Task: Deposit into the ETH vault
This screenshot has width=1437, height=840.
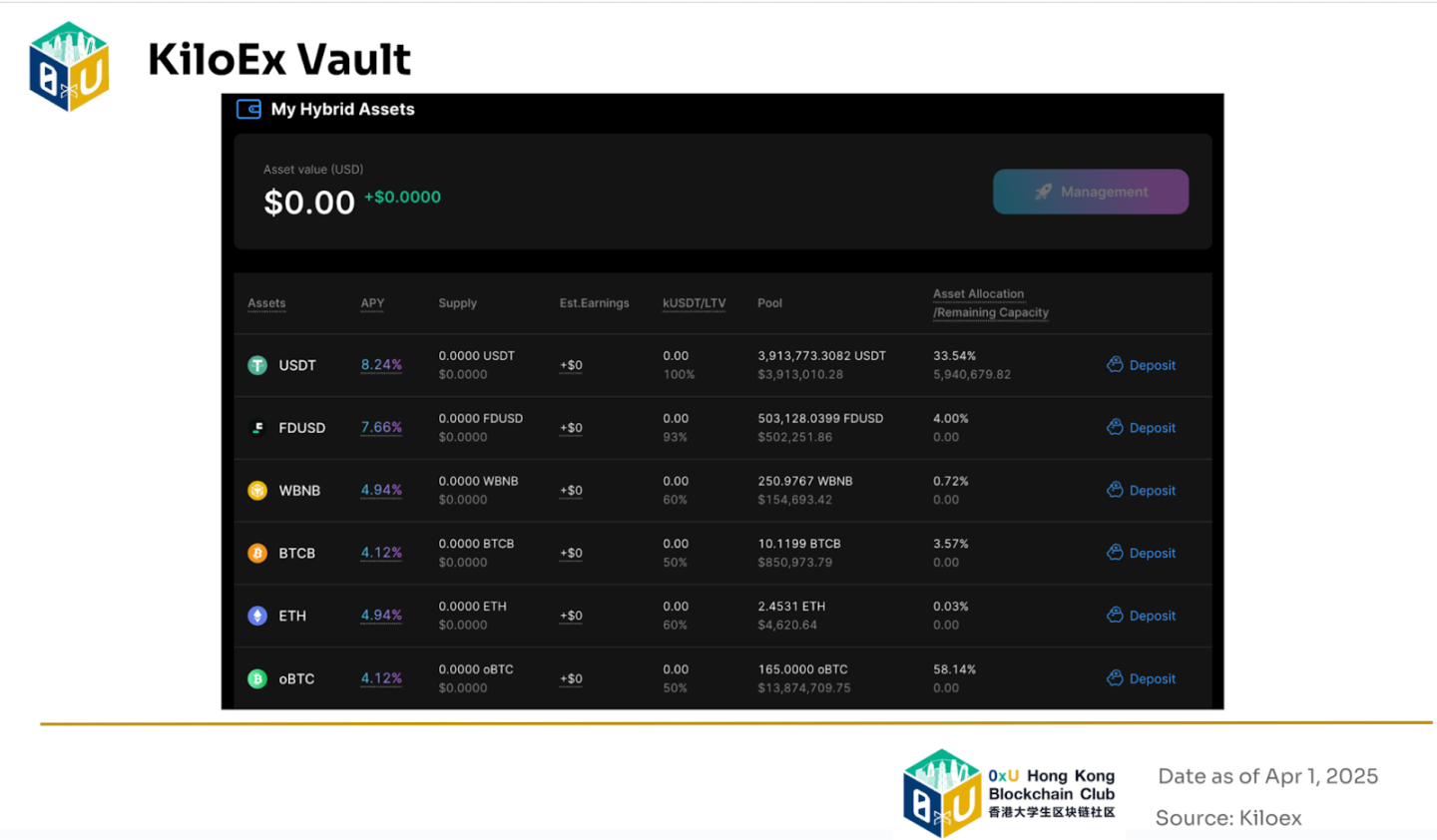Action: (1142, 616)
